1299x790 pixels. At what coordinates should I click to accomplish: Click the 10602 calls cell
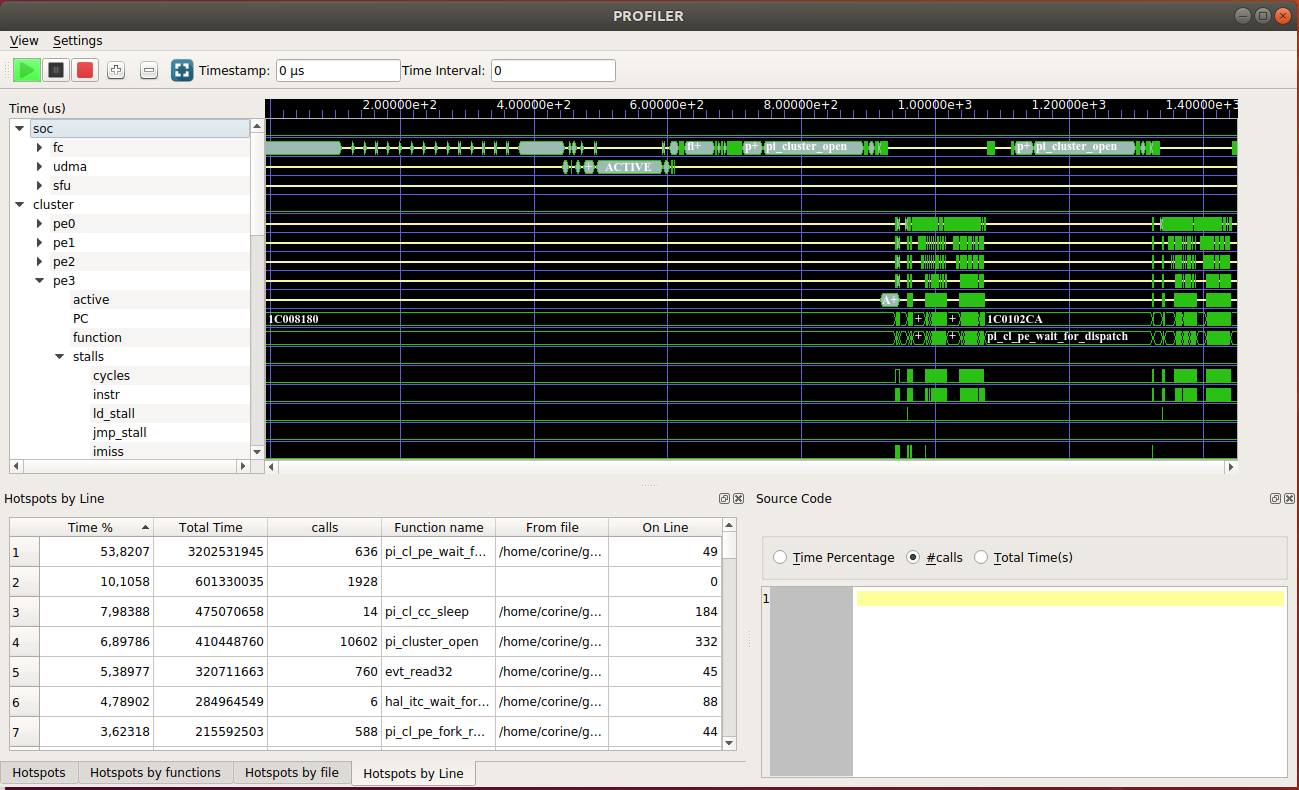[325, 642]
